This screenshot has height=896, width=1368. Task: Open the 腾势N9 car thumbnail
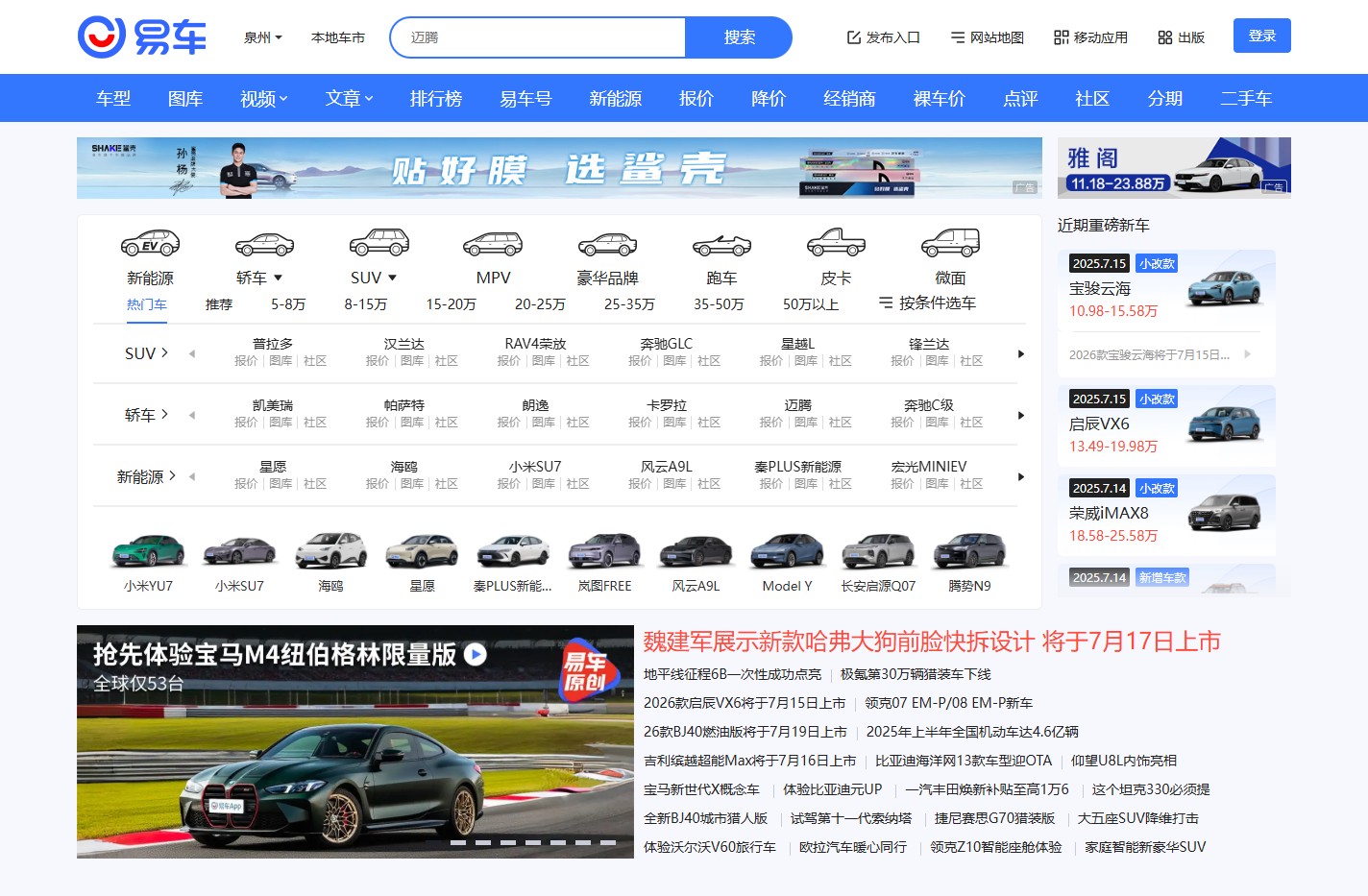tap(969, 551)
